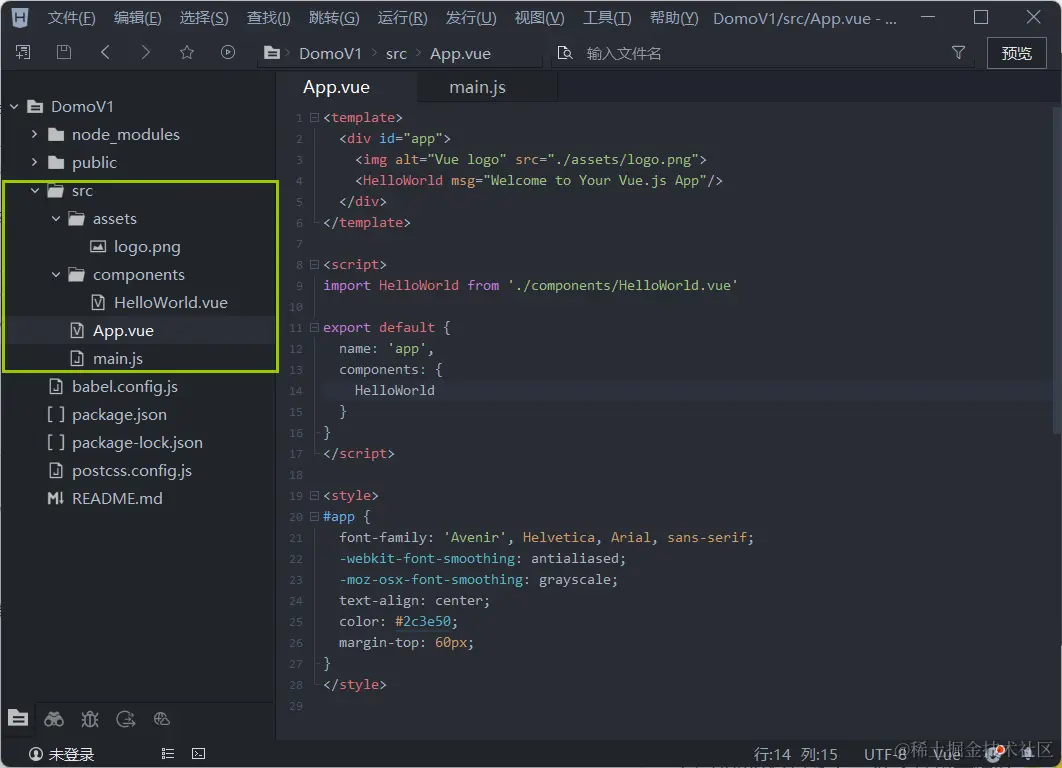1062x768 pixels.
Task: Click the HBuilderX logo icon
Action: 20,17
